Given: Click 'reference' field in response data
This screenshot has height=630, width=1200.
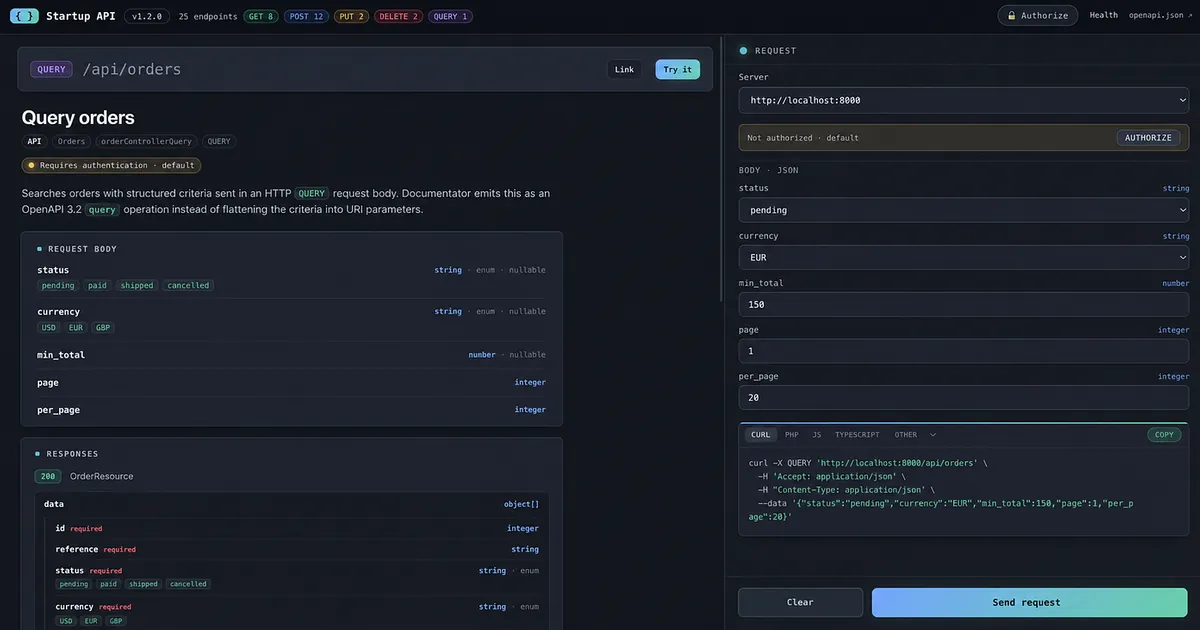Looking at the screenshot, I should (x=77, y=549).
